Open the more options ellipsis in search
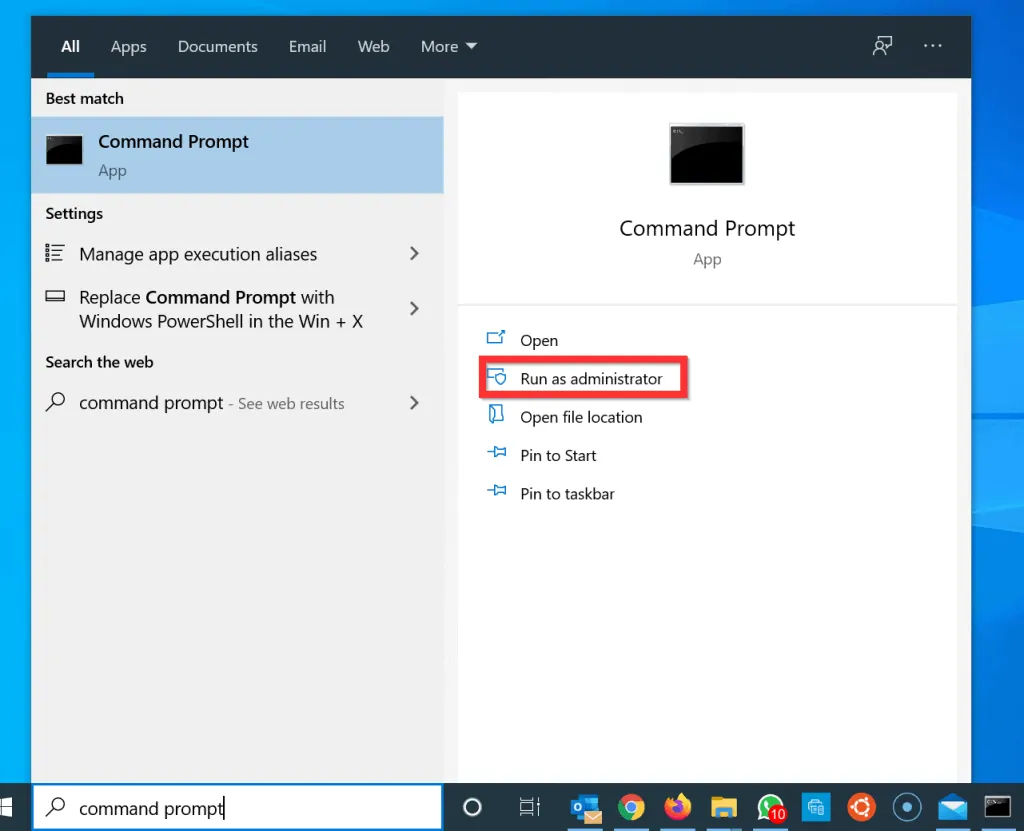The width and height of the screenshot is (1024, 831). point(932,46)
